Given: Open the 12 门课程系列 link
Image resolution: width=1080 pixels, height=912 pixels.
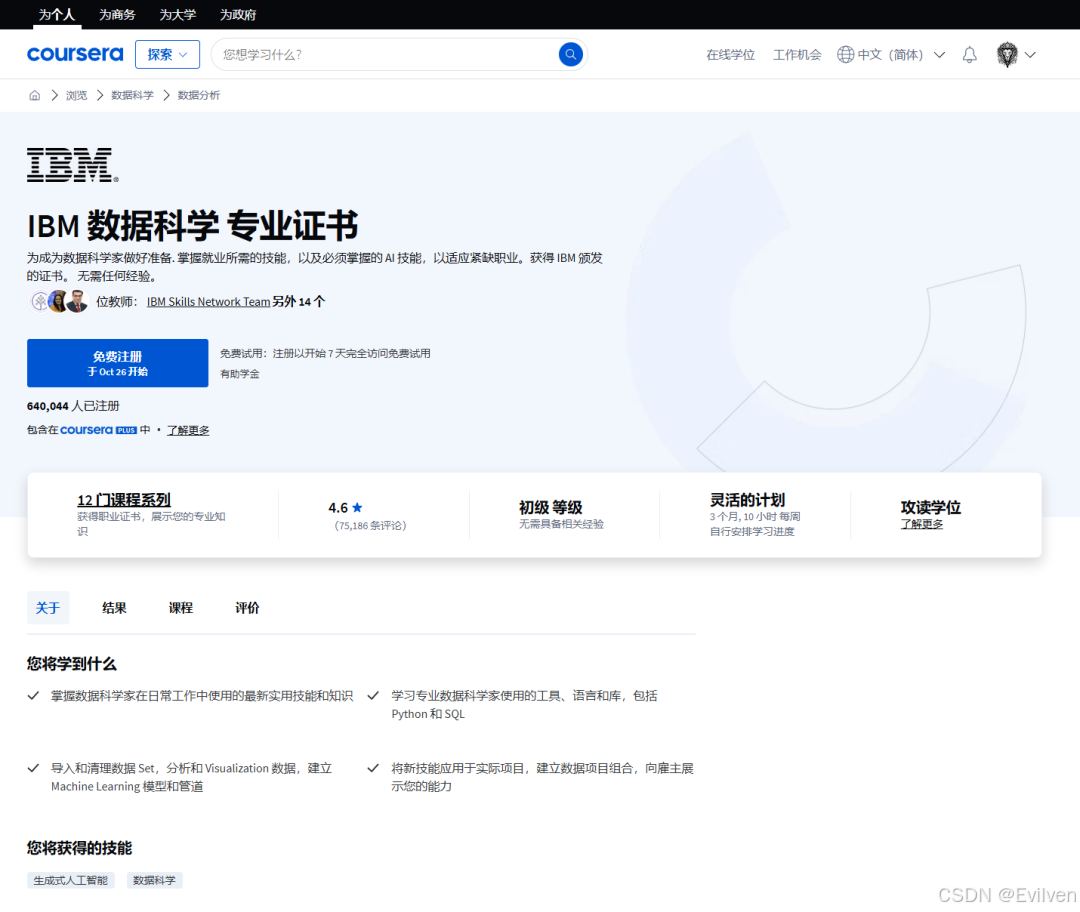Looking at the screenshot, I should click(x=124, y=500).
